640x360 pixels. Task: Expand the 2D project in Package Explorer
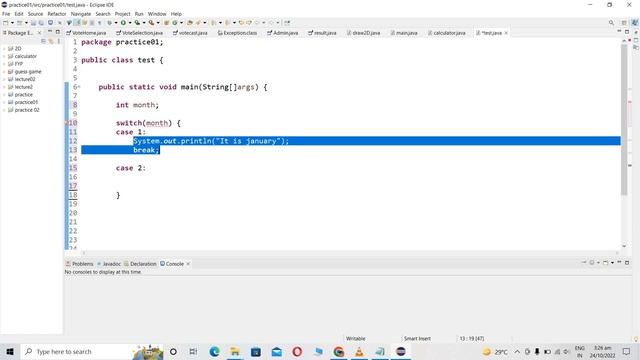point(4,49)
